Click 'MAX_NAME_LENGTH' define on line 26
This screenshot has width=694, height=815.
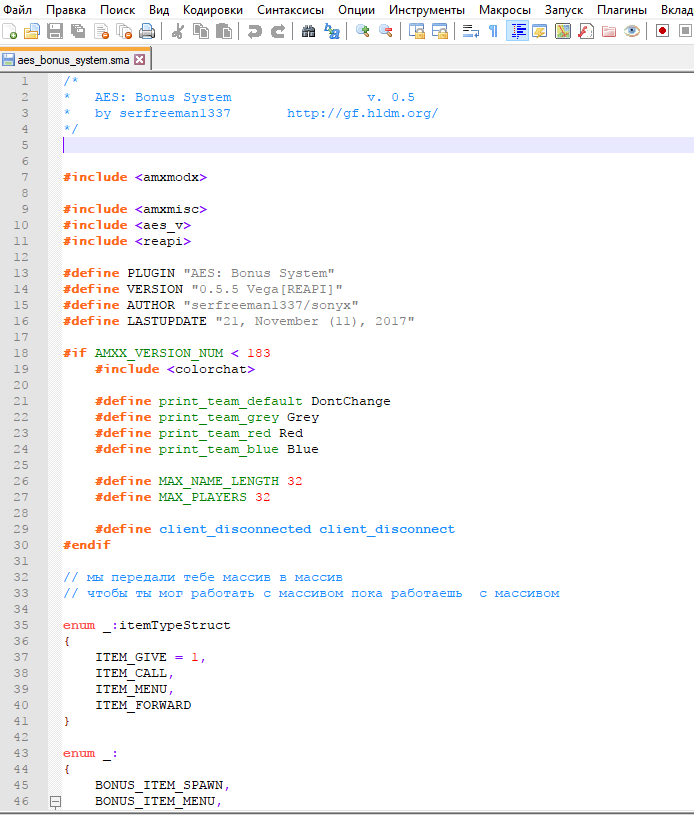coord(218,481)
